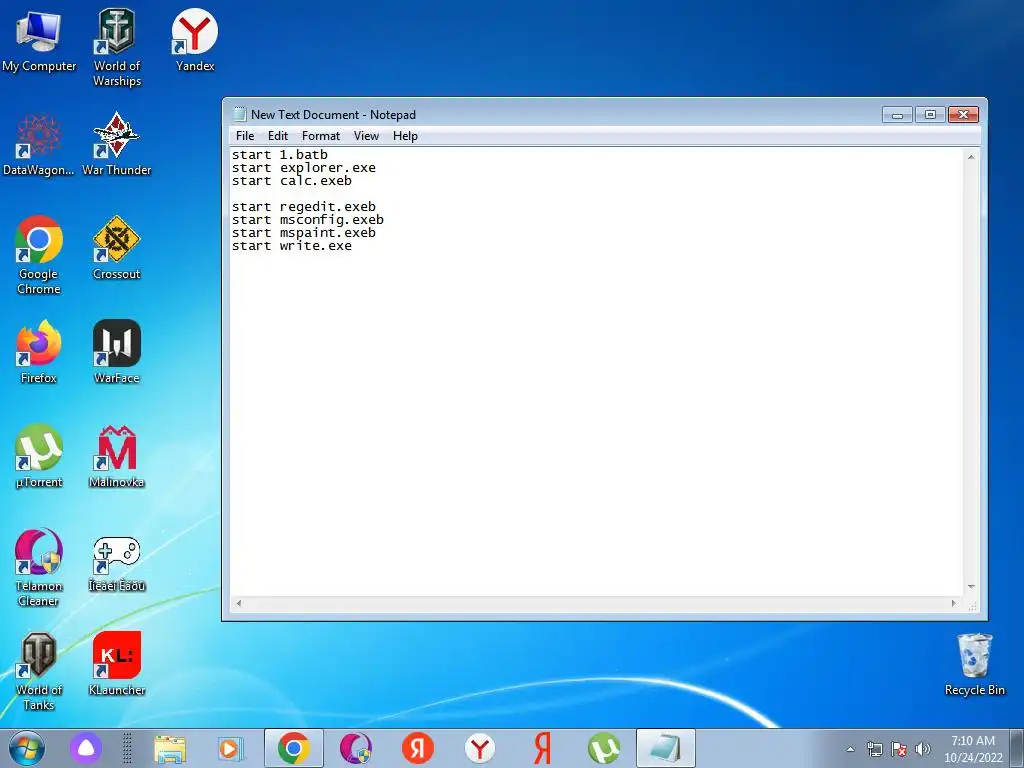The height and width of the screenshot is (768, 1024).
Task: Click the line "start 1.batb"
Action: pyautogui.click(x=280, y=155)
